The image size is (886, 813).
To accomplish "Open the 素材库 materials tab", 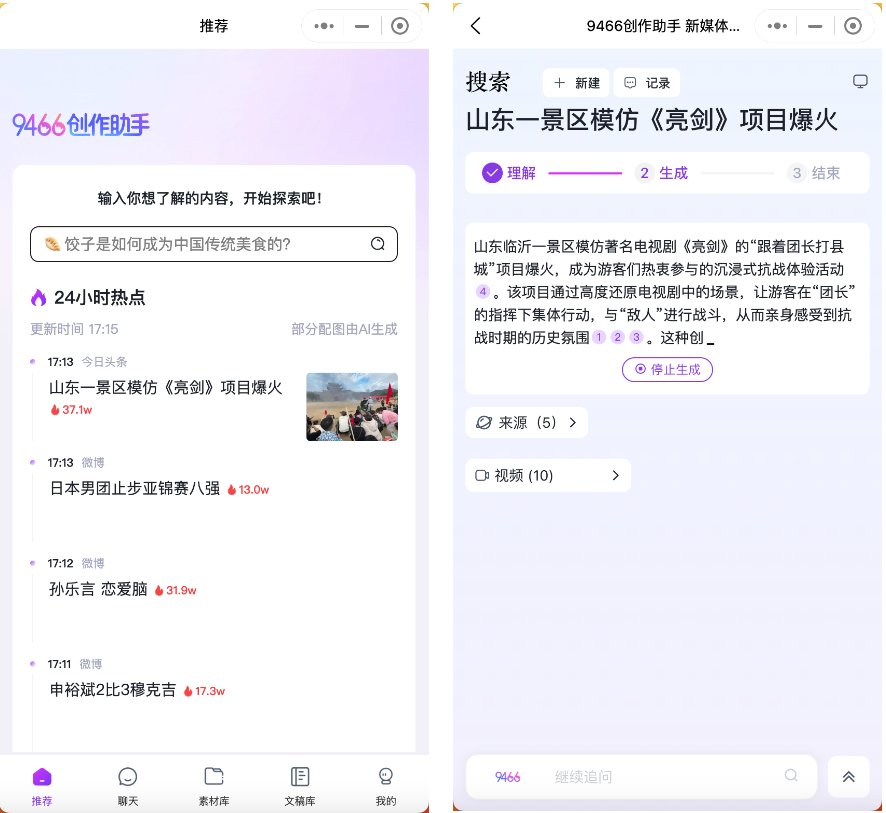I will 214,786.
